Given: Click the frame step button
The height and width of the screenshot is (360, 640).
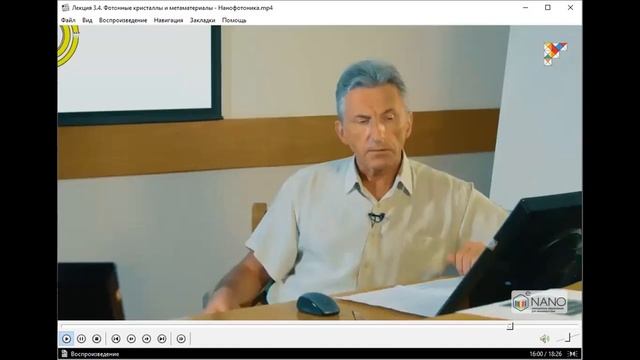Looking at the screenshot, I should tap(181, 338).
